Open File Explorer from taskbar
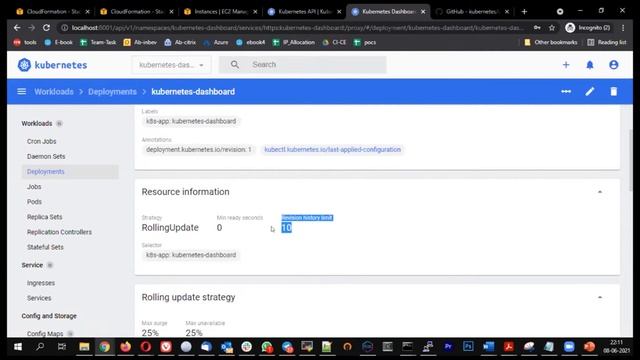The width and height of the screenshot is (640, 360). pos(84,347)
